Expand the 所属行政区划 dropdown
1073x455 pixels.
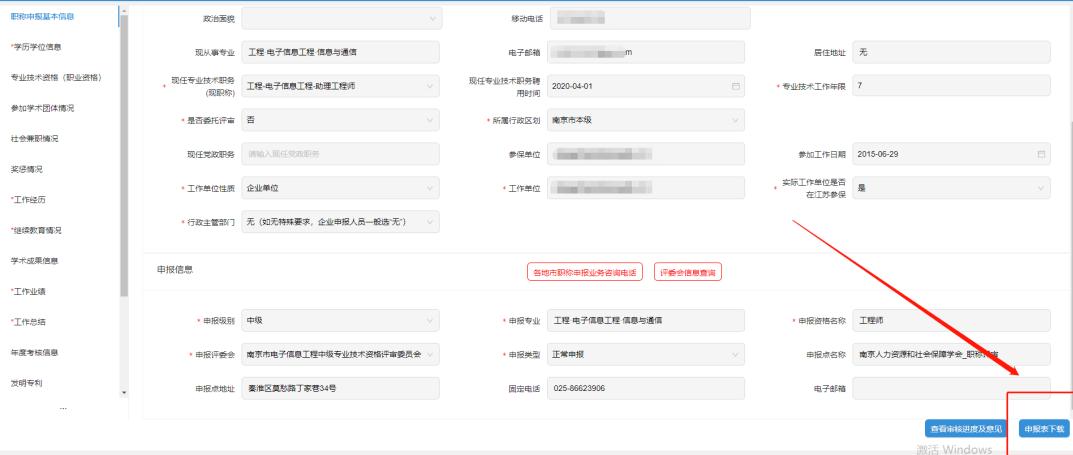[646, 120]
